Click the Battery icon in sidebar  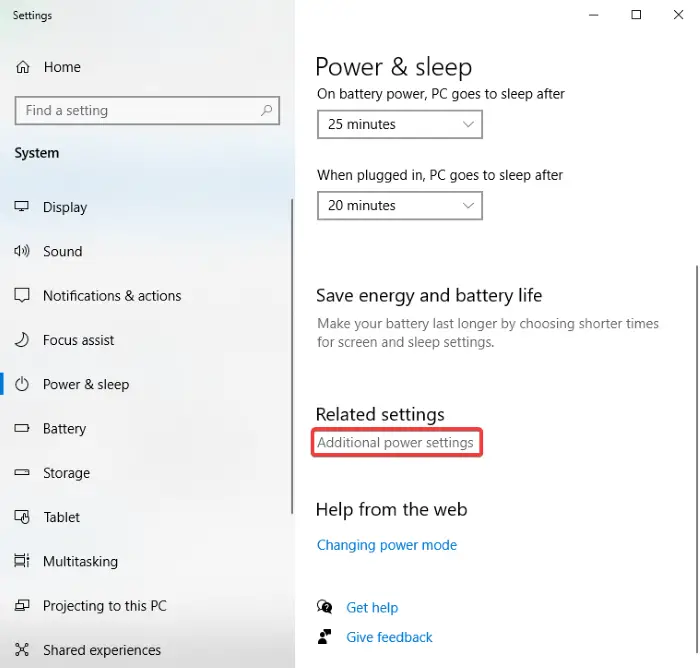[21, 429]
